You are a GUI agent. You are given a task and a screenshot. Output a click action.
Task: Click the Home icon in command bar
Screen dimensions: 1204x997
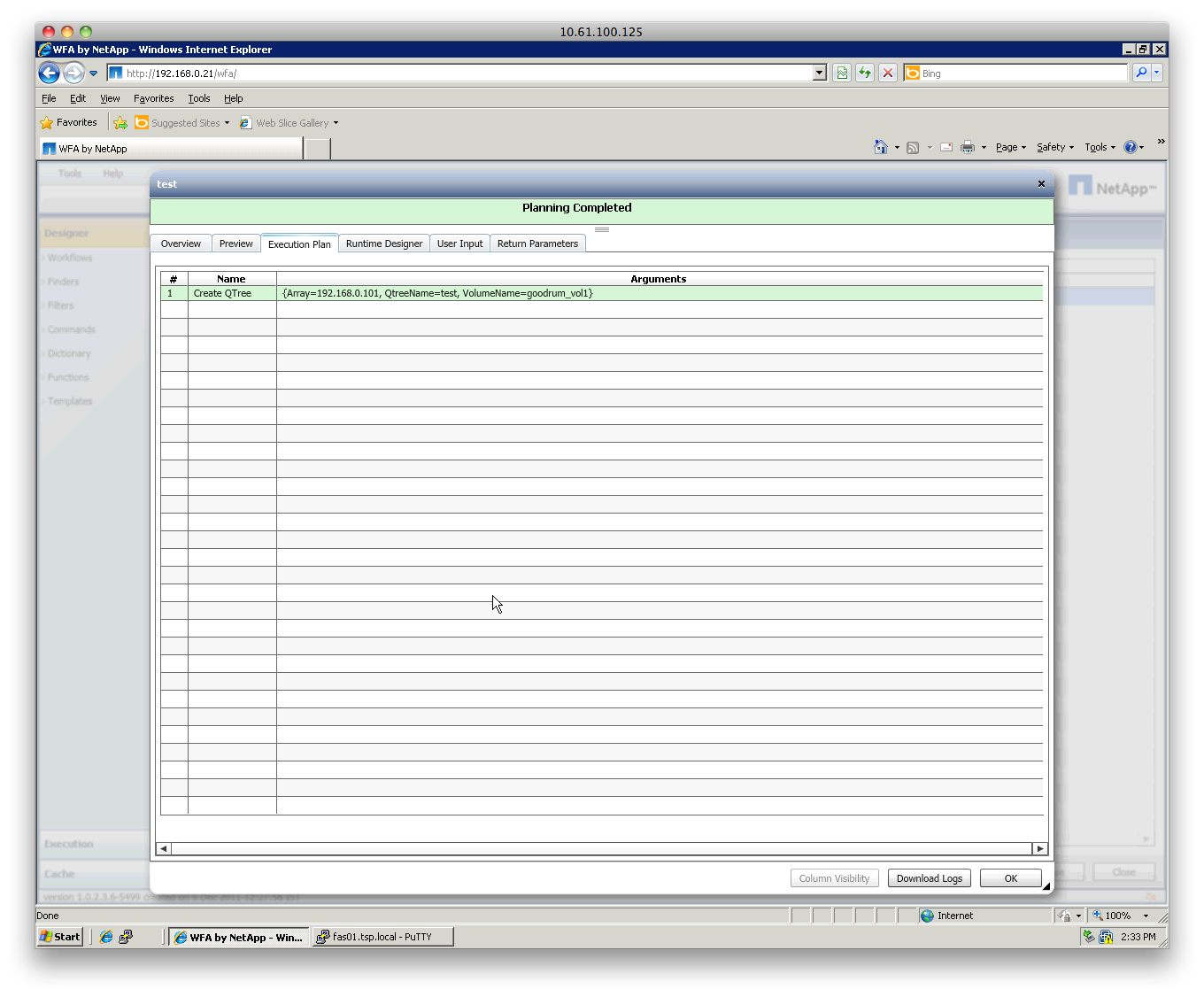(x=880, y=147)
